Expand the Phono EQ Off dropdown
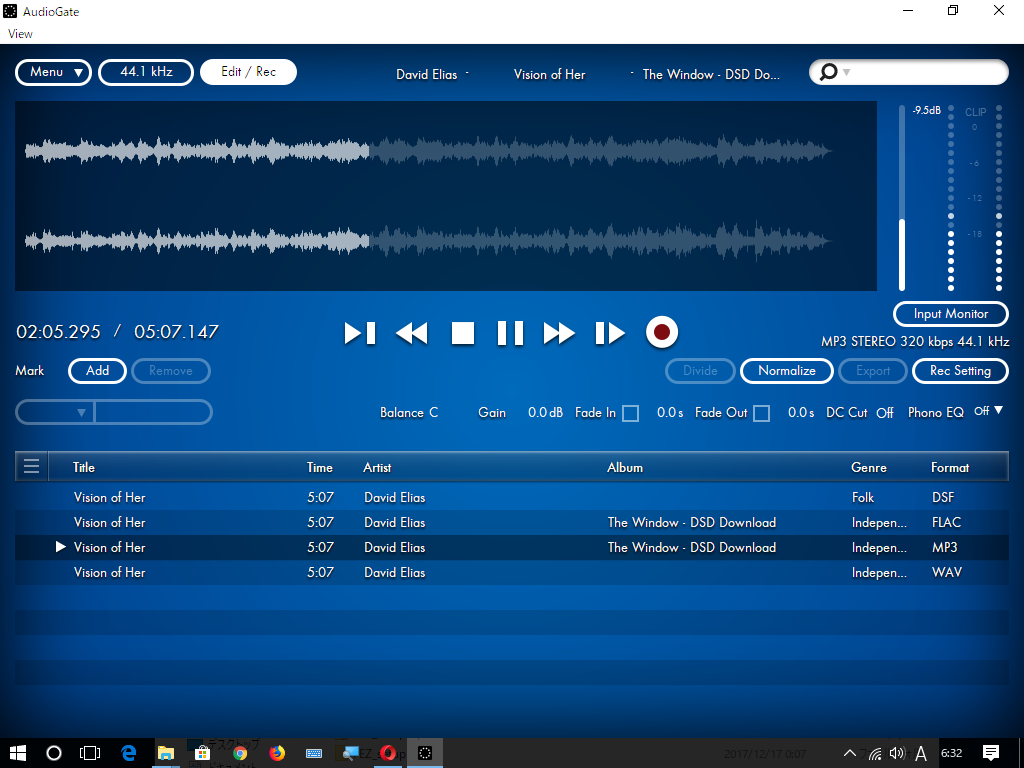Image resolution: width=1024 pixels, height=768 pixels. point(988,411)
